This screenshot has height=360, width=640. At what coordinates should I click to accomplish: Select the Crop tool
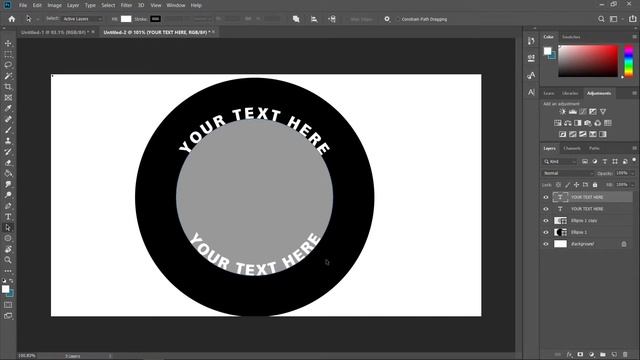point(8,87)
